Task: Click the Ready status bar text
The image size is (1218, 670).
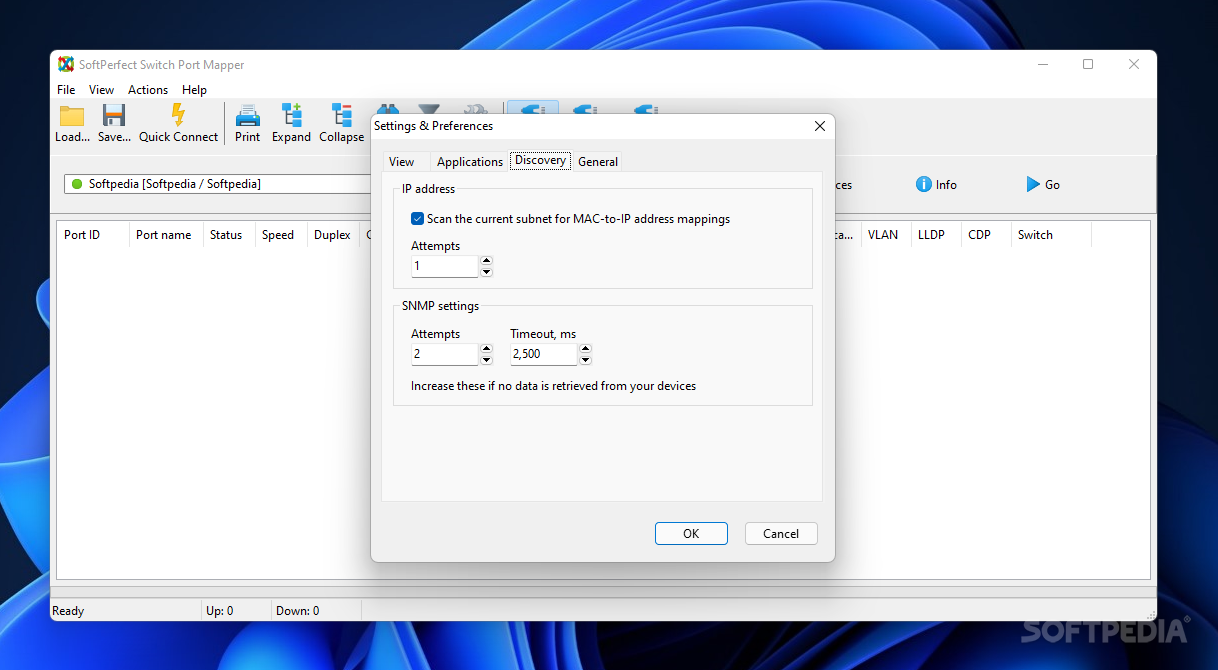Action: pos(68,611)
